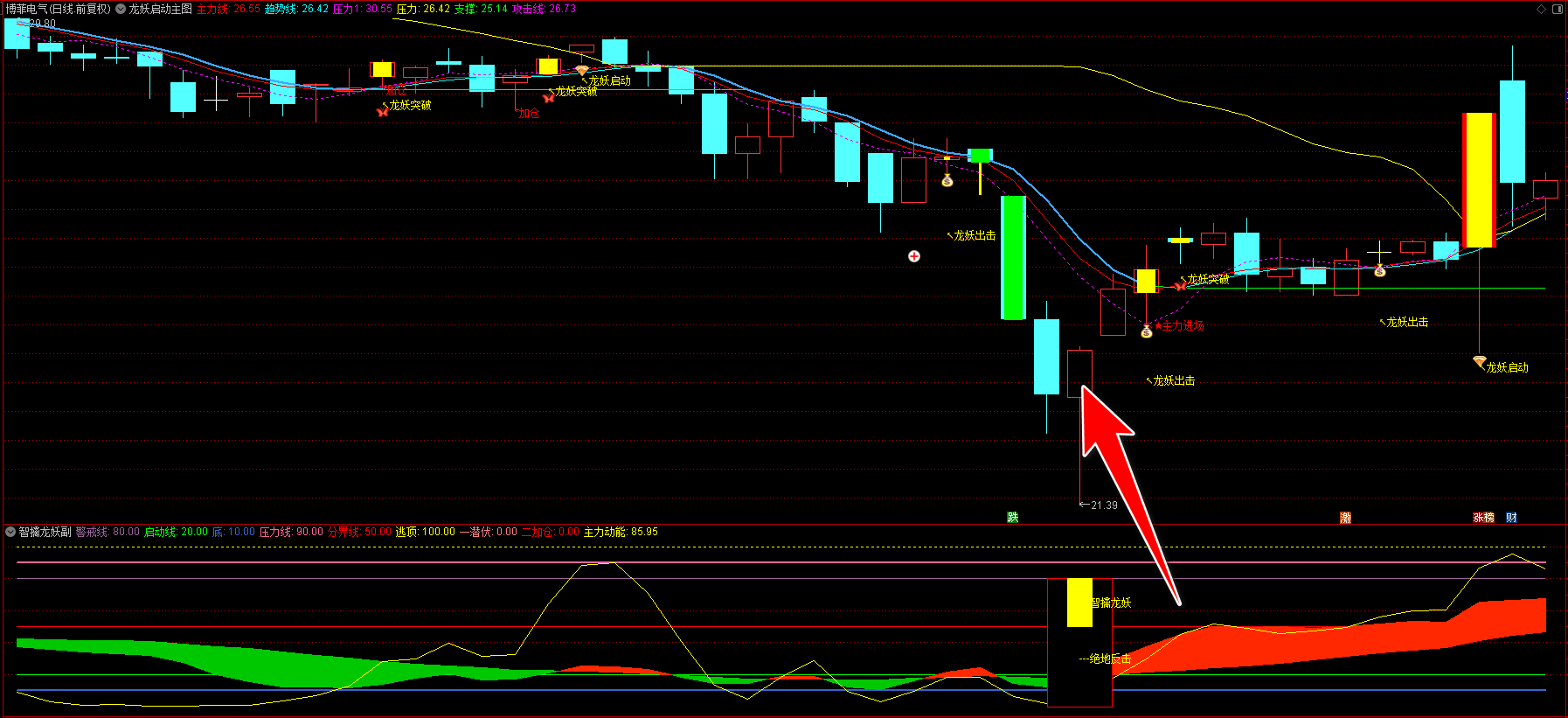
Task: Click the 智擒龙妖副 indicator name
Action: pos(45,532)
